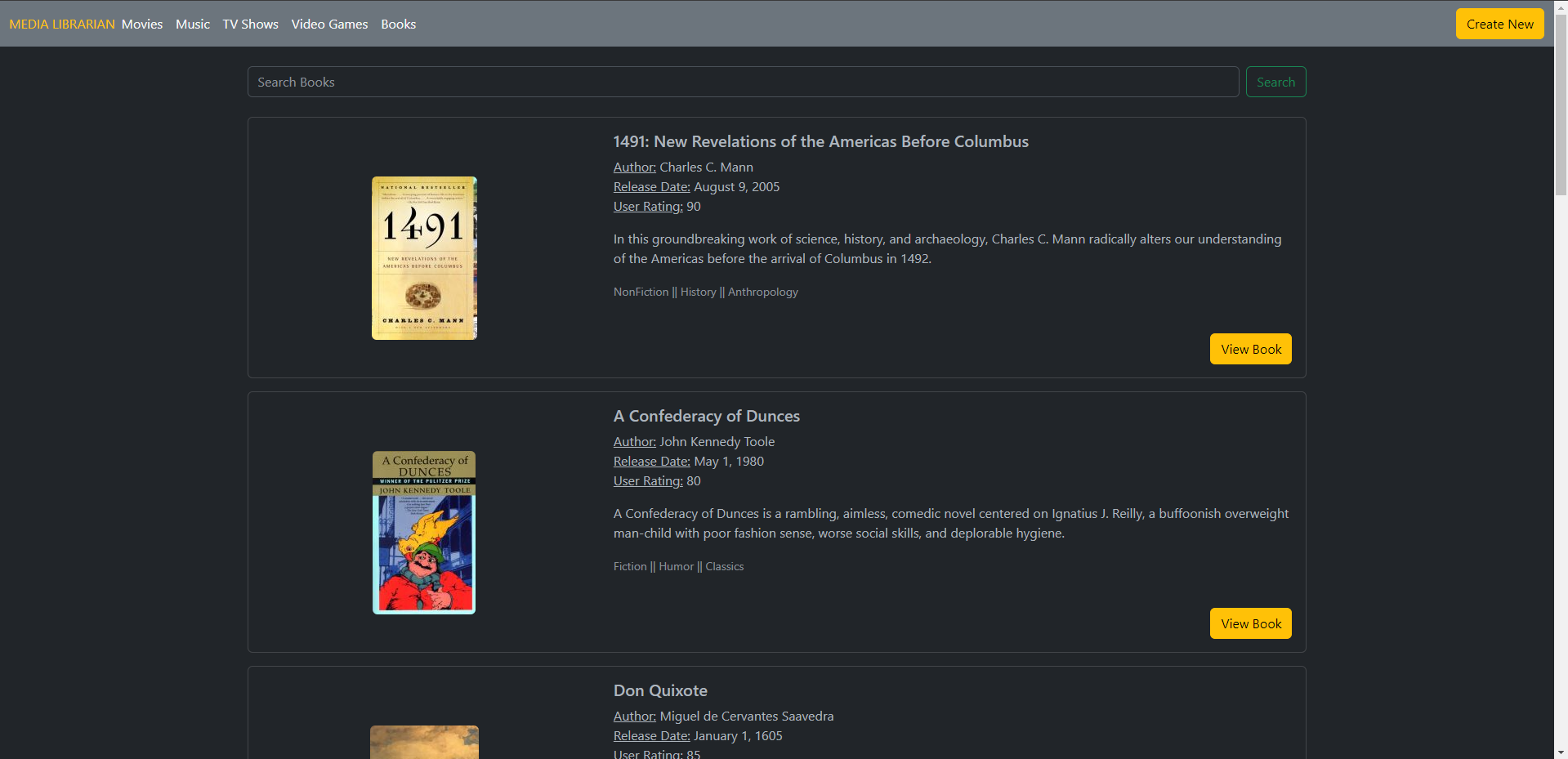
Task: Open the Classics genre link
Action: pyautogui.click(x=724, y=566)
